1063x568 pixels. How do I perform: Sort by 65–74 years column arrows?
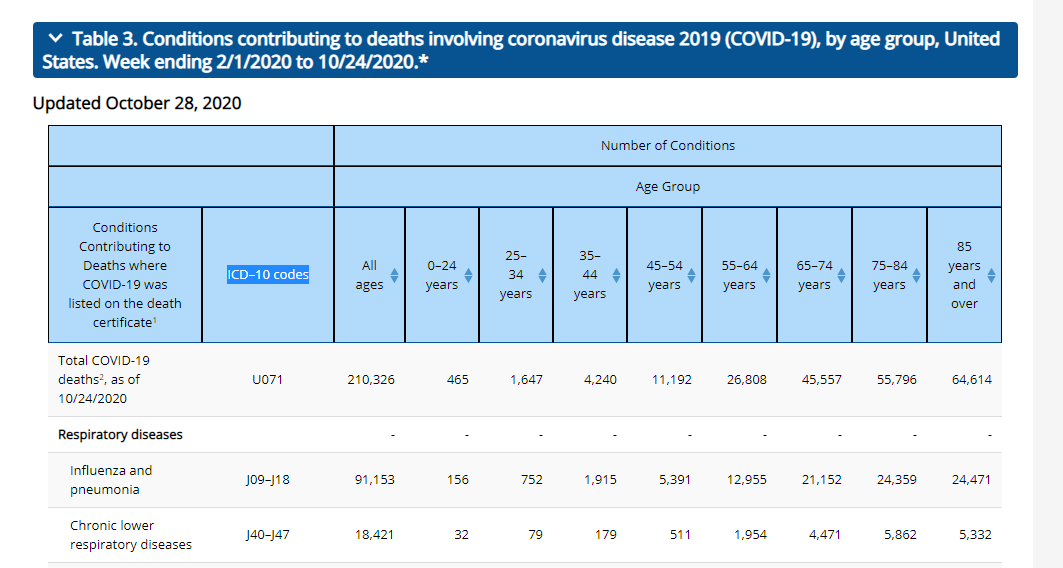(841, 275)
